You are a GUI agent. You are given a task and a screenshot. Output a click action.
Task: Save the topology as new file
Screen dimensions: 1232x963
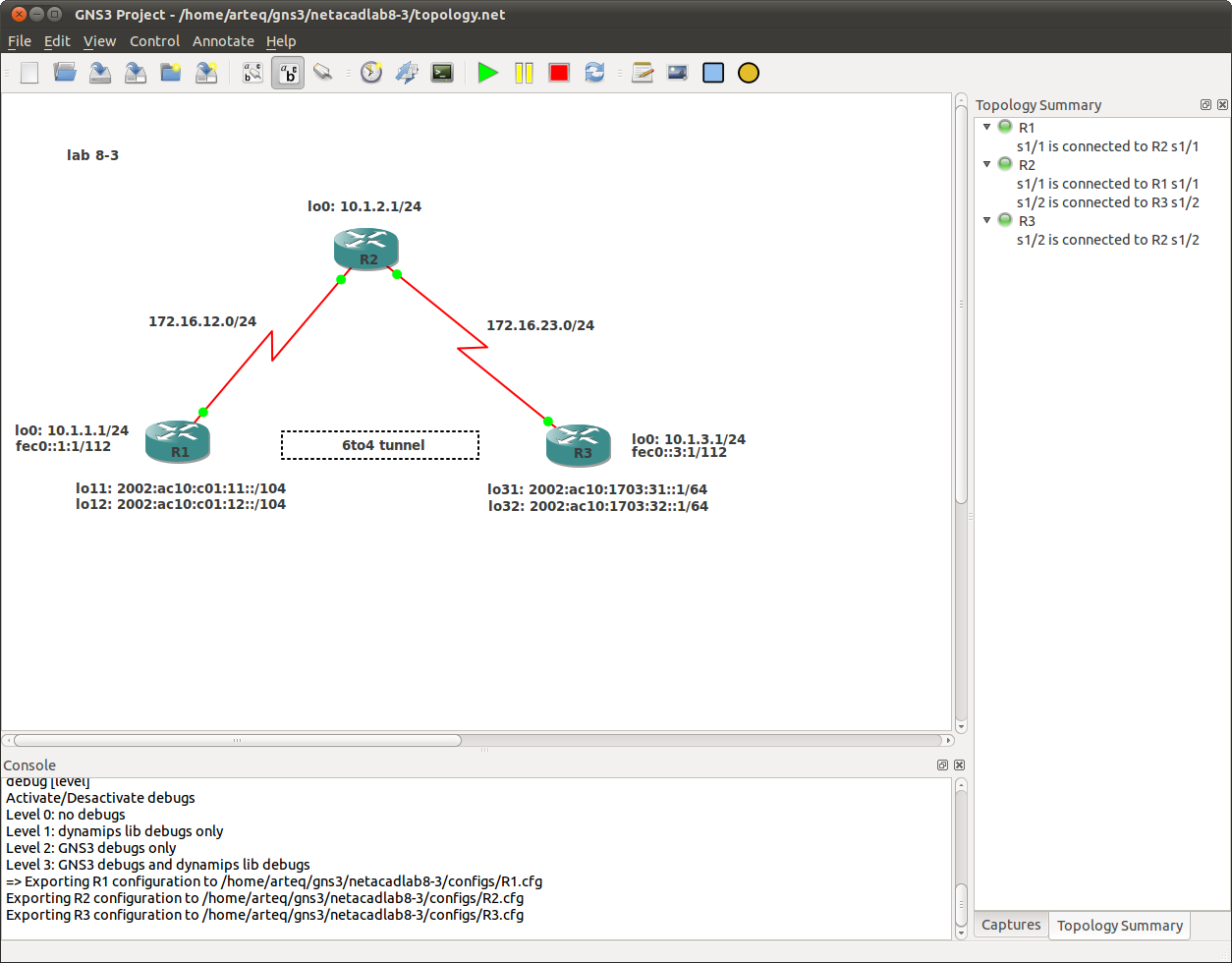tap(136, 73)
